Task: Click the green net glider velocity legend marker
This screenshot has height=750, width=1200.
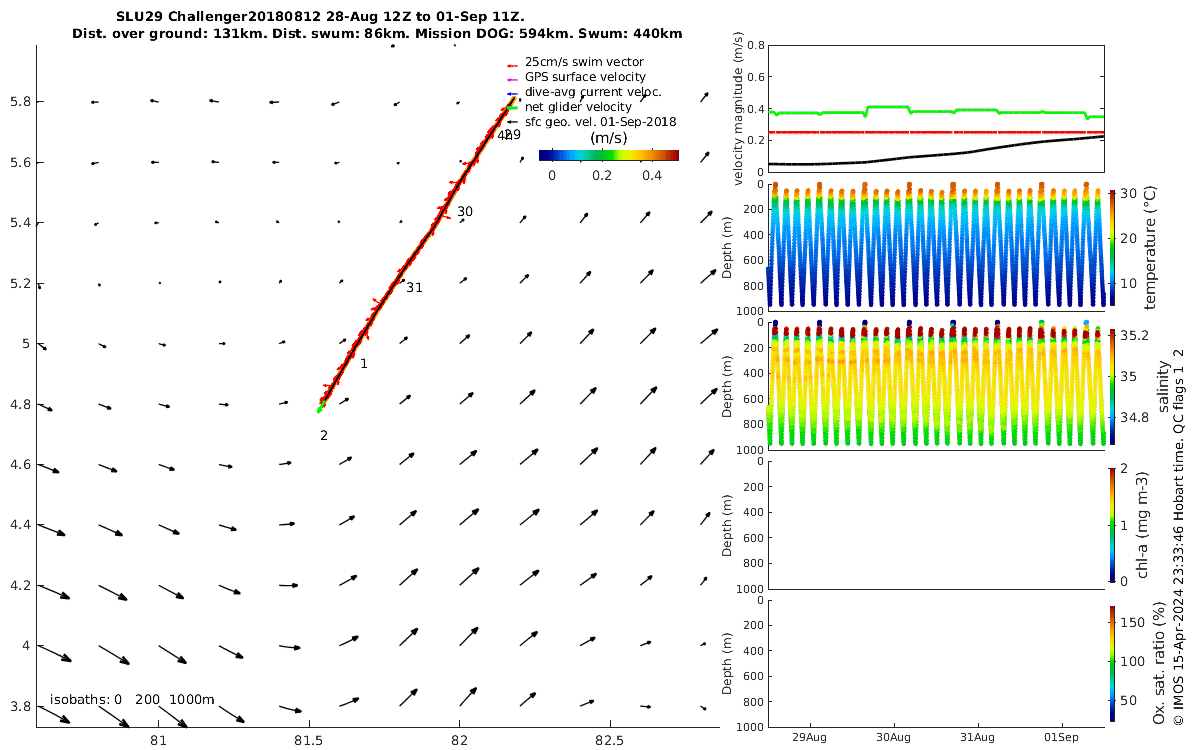Action: 511,108
